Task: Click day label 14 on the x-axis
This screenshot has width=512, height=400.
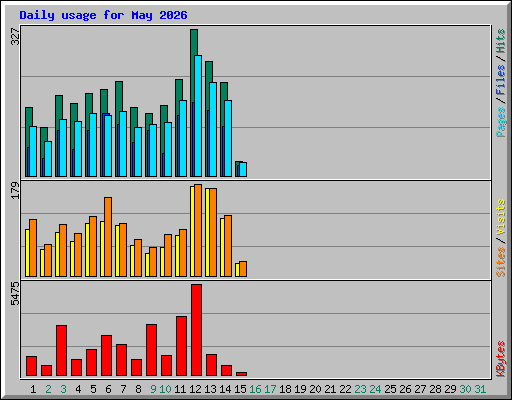Action: pos(225,389)
